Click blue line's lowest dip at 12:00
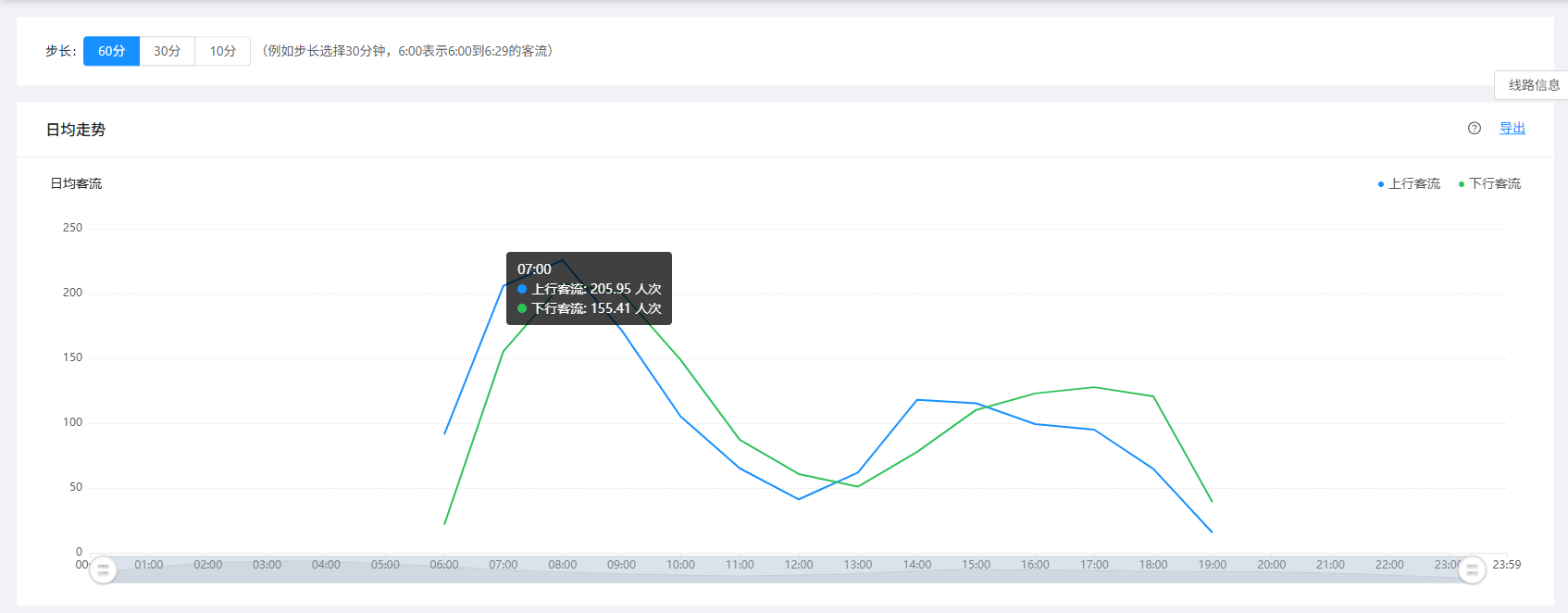Screen dimensions: 1568x613 (799, 499)
